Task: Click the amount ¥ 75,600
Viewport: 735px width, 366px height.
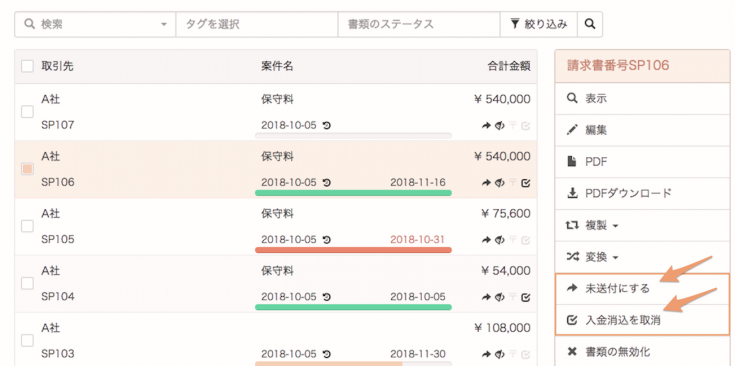Action: (506, 214)
